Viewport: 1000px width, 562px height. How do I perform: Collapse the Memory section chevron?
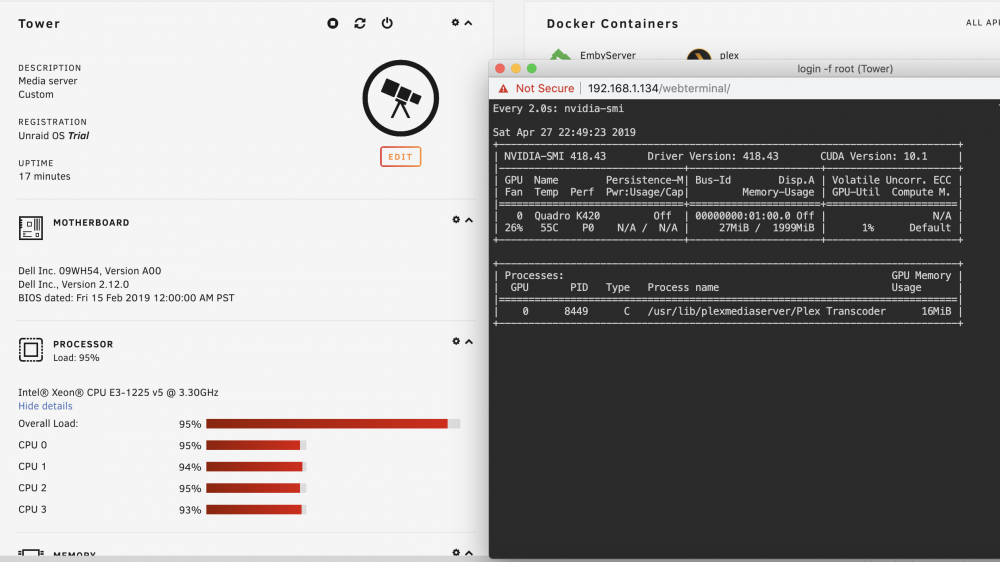(469, 553)
